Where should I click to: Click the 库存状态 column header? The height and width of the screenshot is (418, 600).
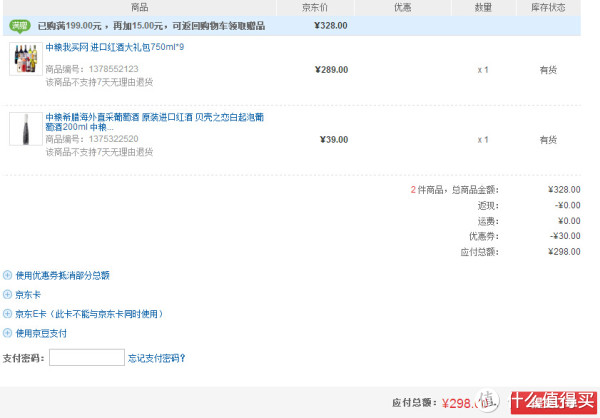coord(548,7)
